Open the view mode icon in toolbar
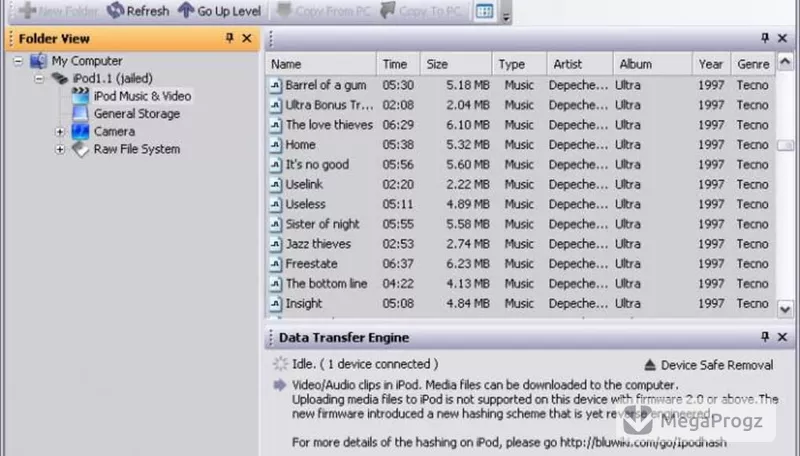Image resolution: width=800 pixels, height=456 pixels. click(484, 11)
